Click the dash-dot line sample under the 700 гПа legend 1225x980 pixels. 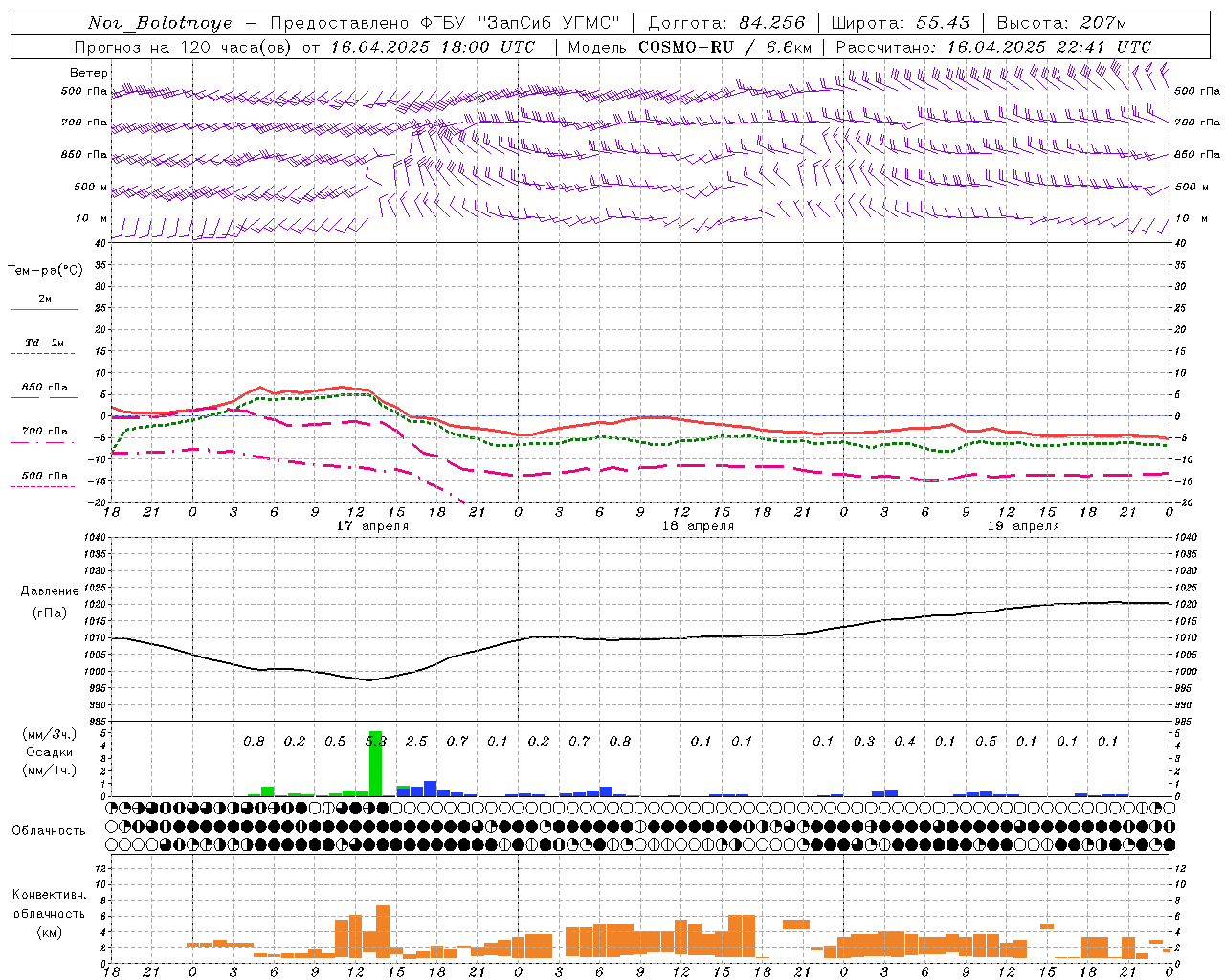pyautogui.click(x=42, y=442)
